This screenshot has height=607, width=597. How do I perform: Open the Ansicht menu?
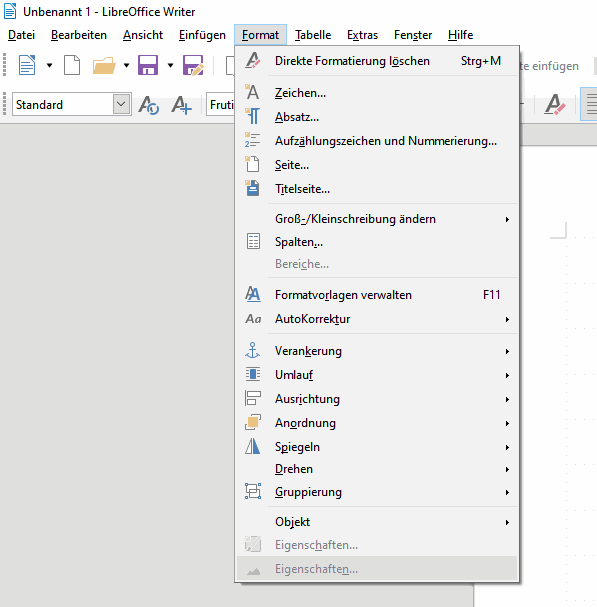(143, 35)
